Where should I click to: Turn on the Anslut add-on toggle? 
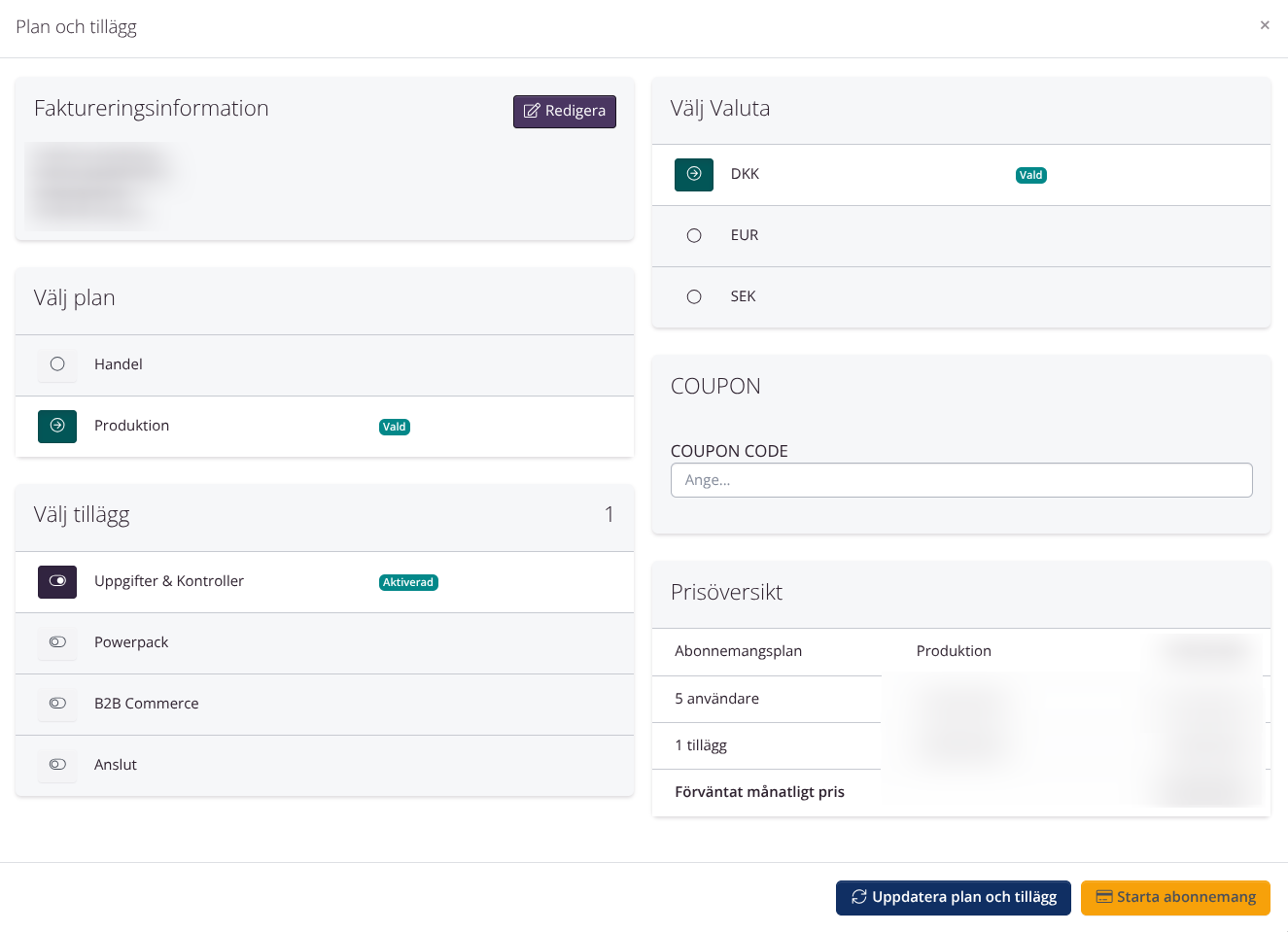click(57, 765)
